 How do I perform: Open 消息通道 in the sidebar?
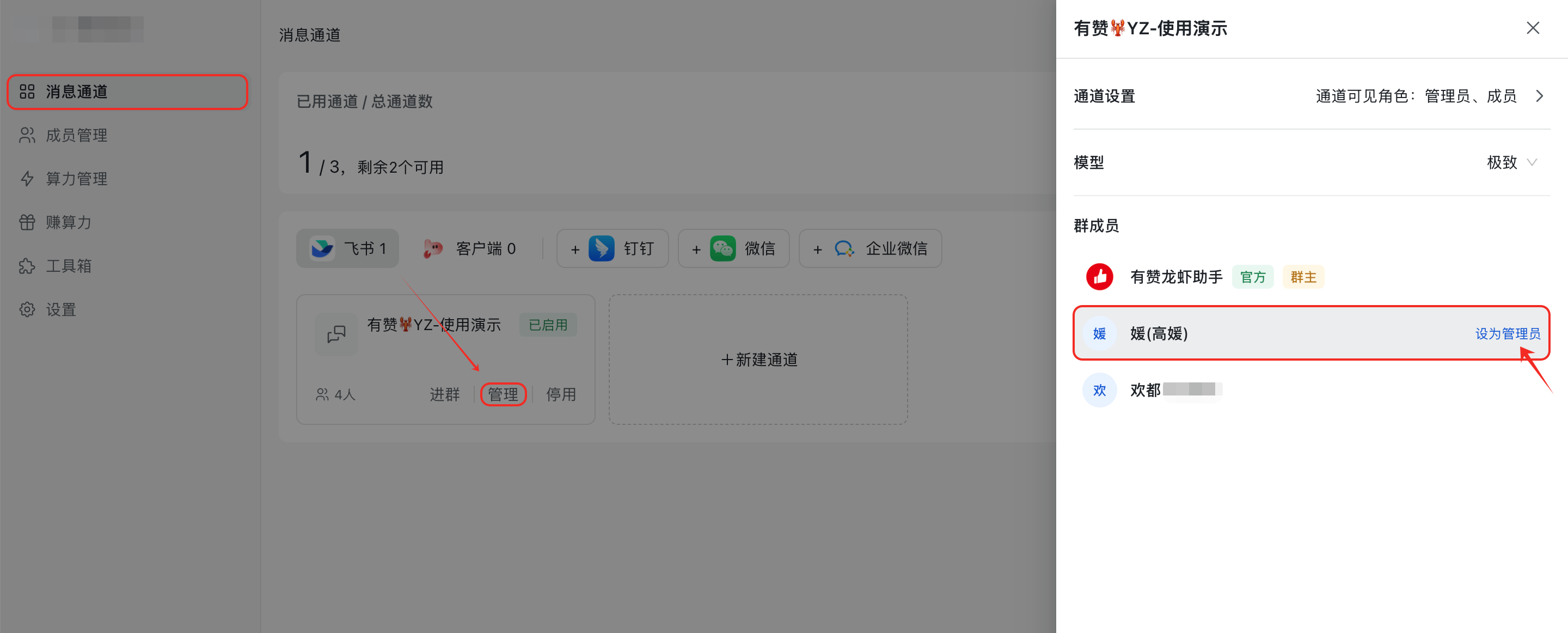tap(127, 92)
